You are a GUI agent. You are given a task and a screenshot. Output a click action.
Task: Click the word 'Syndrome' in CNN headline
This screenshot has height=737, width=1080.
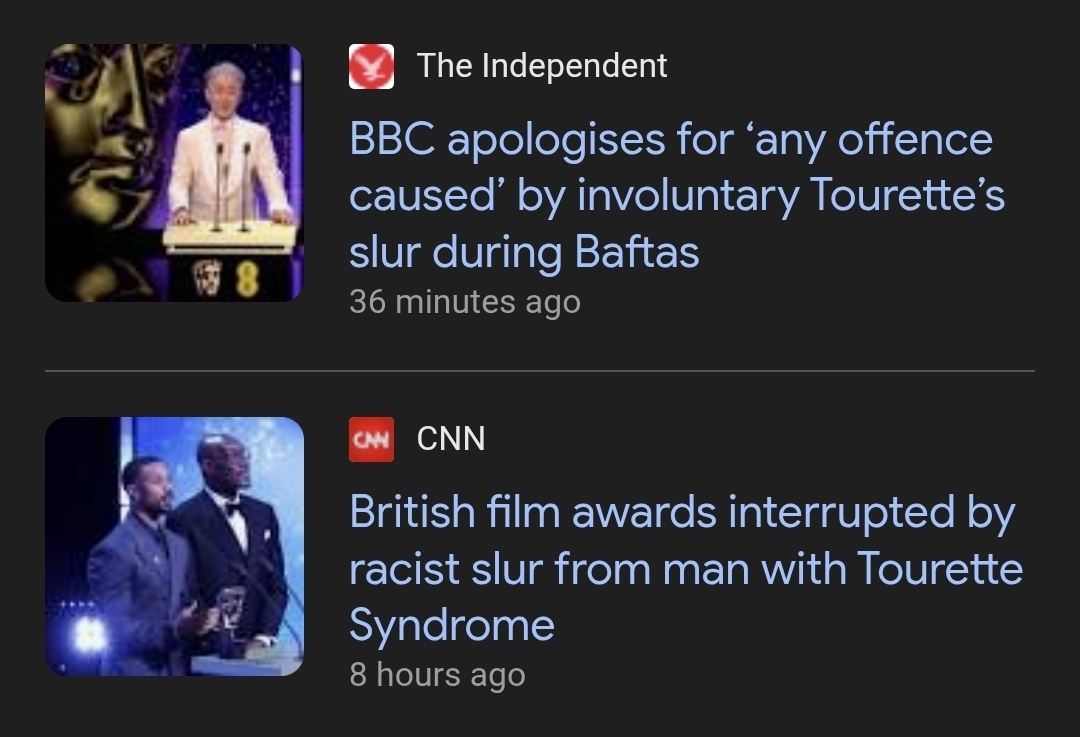tap(451, 625)
